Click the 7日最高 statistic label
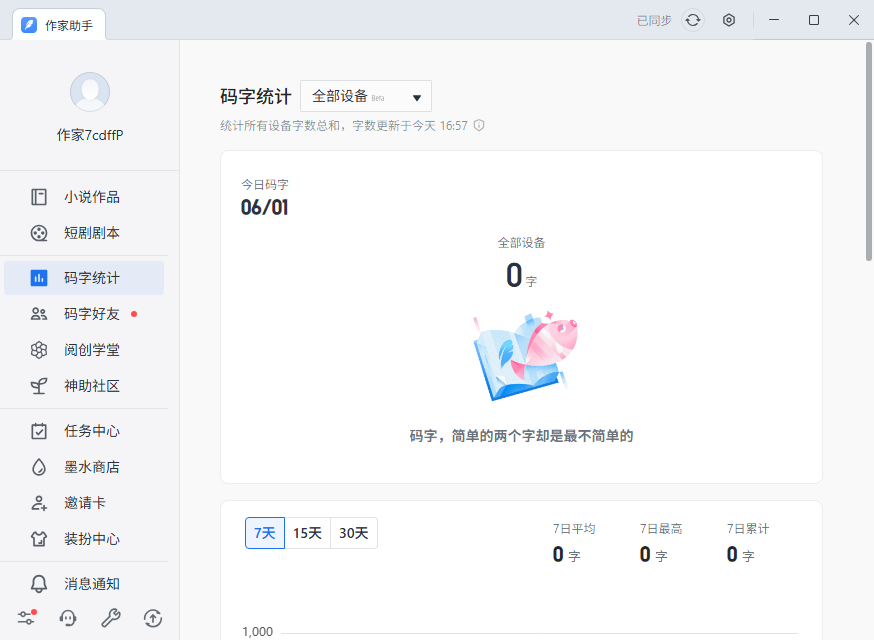The image size is (874, 640). pos(661,529)
